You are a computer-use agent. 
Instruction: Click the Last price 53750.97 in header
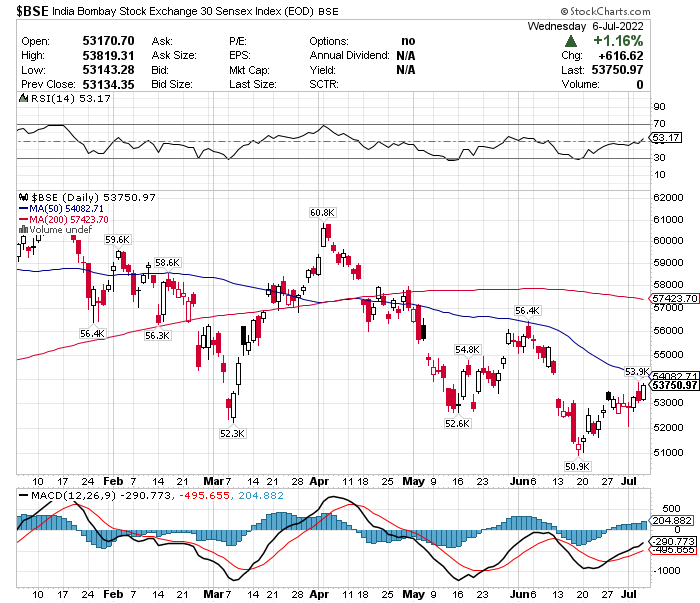point(617,70)
